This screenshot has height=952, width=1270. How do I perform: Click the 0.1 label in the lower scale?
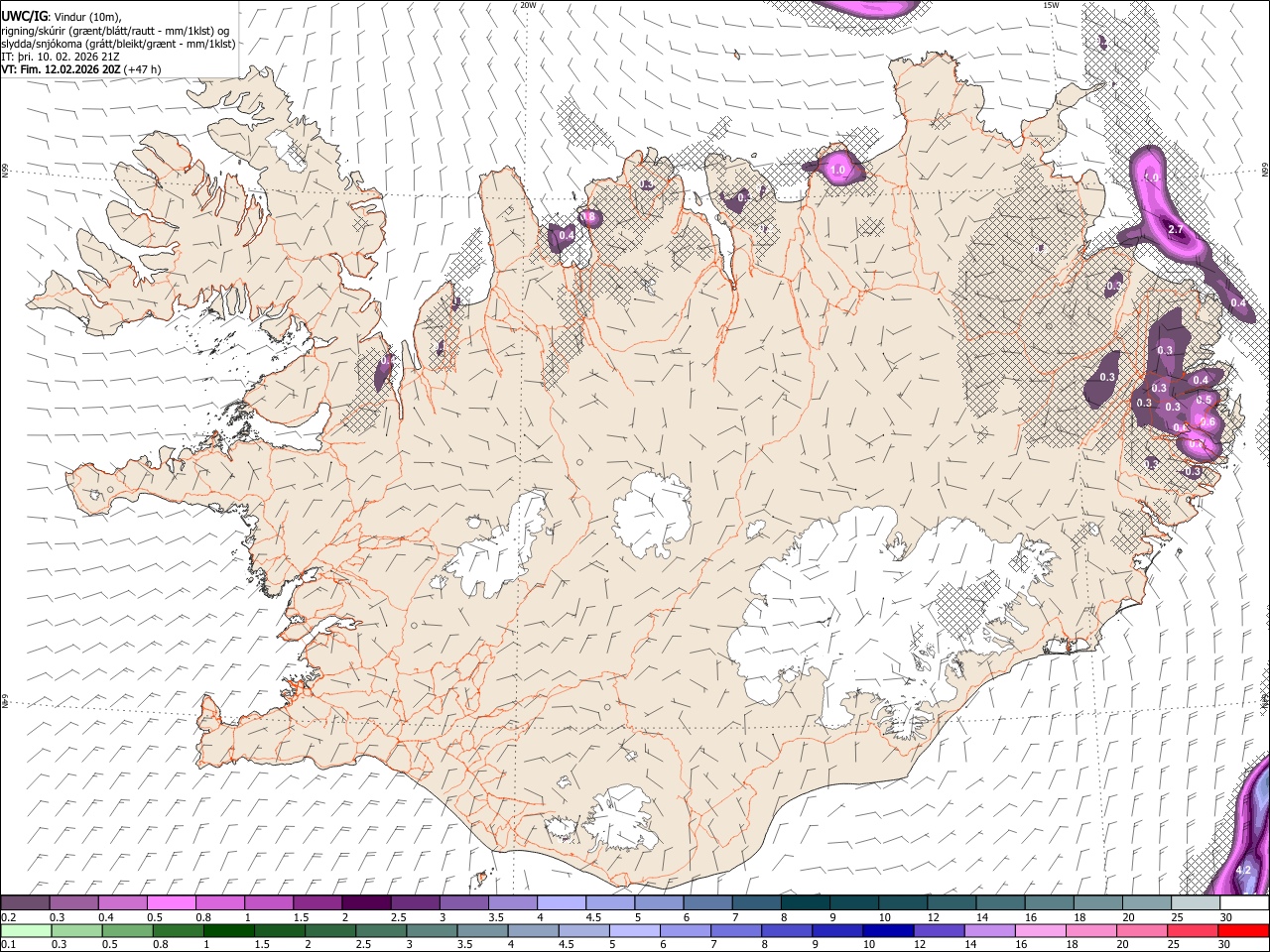(8, 945)
